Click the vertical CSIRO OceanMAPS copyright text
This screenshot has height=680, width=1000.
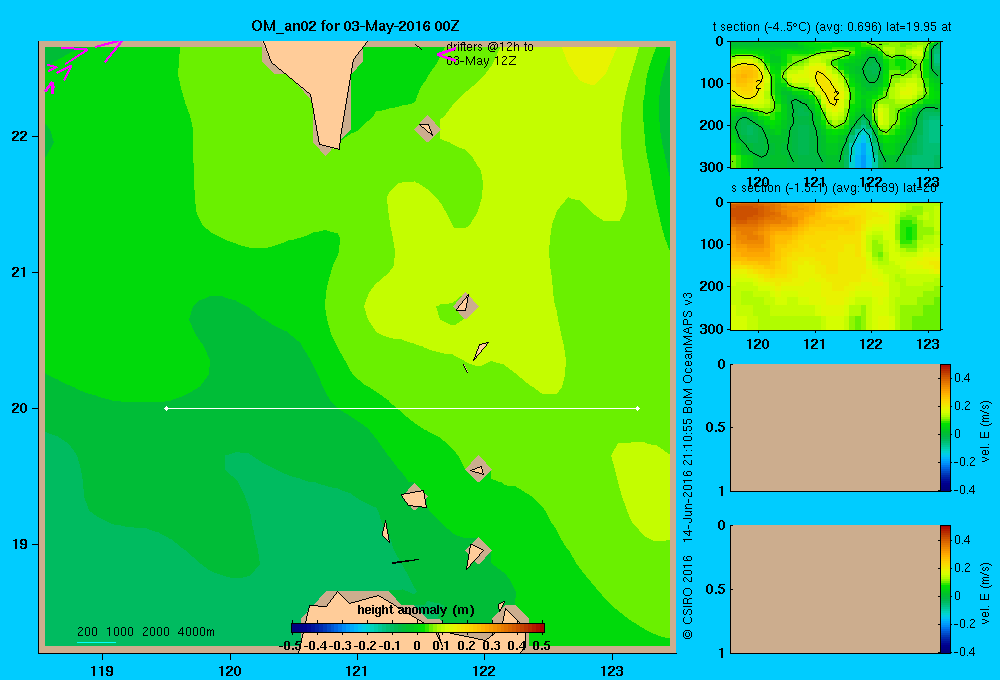coord(688,466)
